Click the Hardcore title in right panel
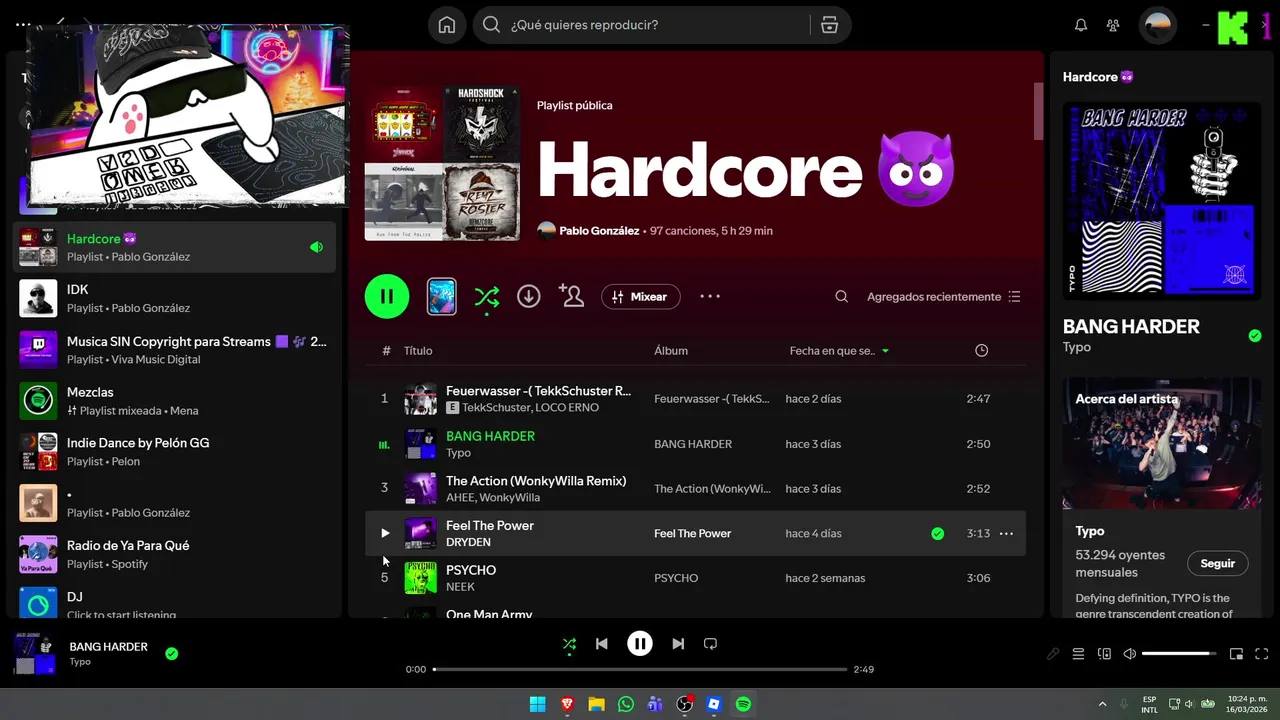Screen dimensions: 1280x720 [1099, 77]
